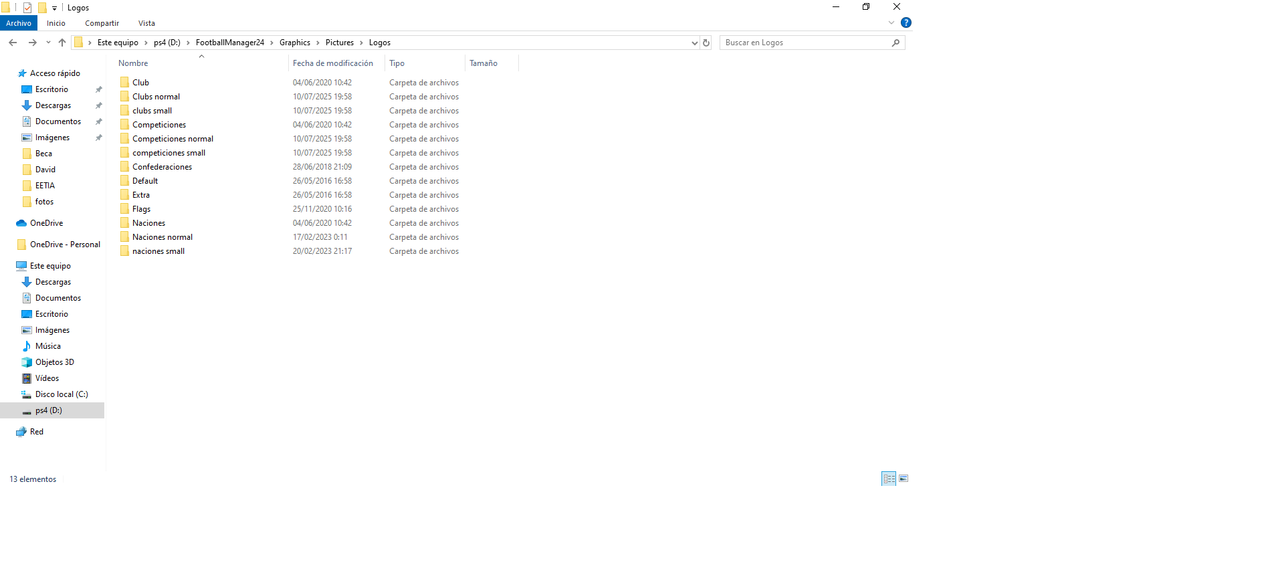Select the naciones small folder icon
The height and width of the screenshot is (586, 1280).
[125, 251]
